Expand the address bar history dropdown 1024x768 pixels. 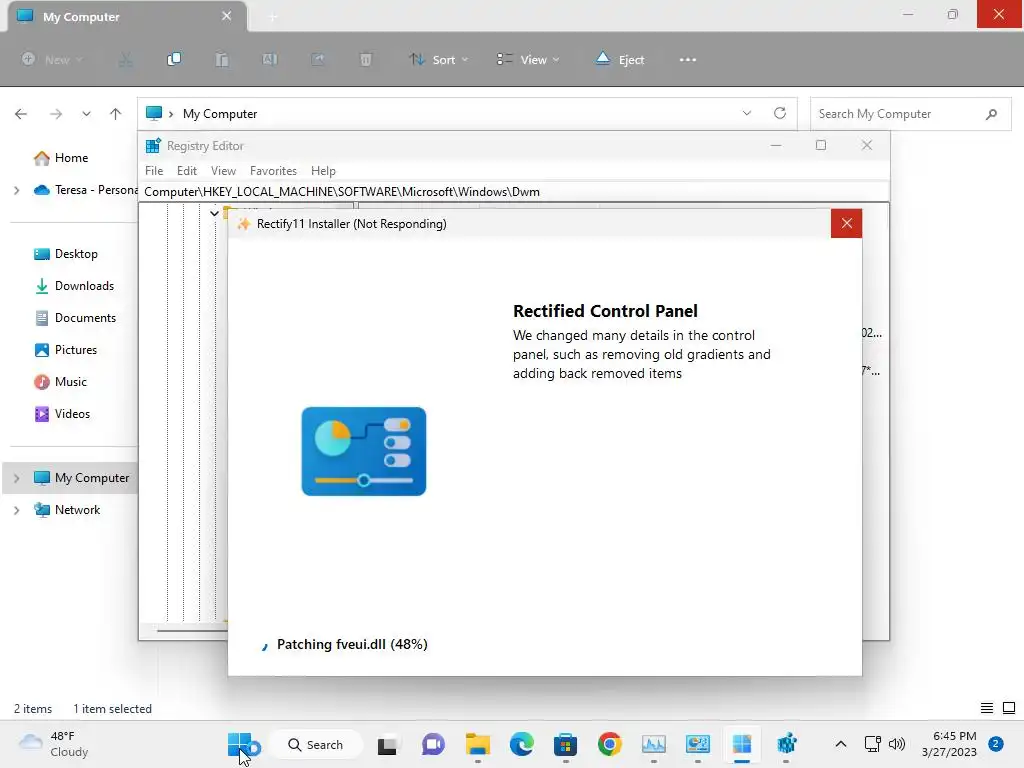coord(746,113)
